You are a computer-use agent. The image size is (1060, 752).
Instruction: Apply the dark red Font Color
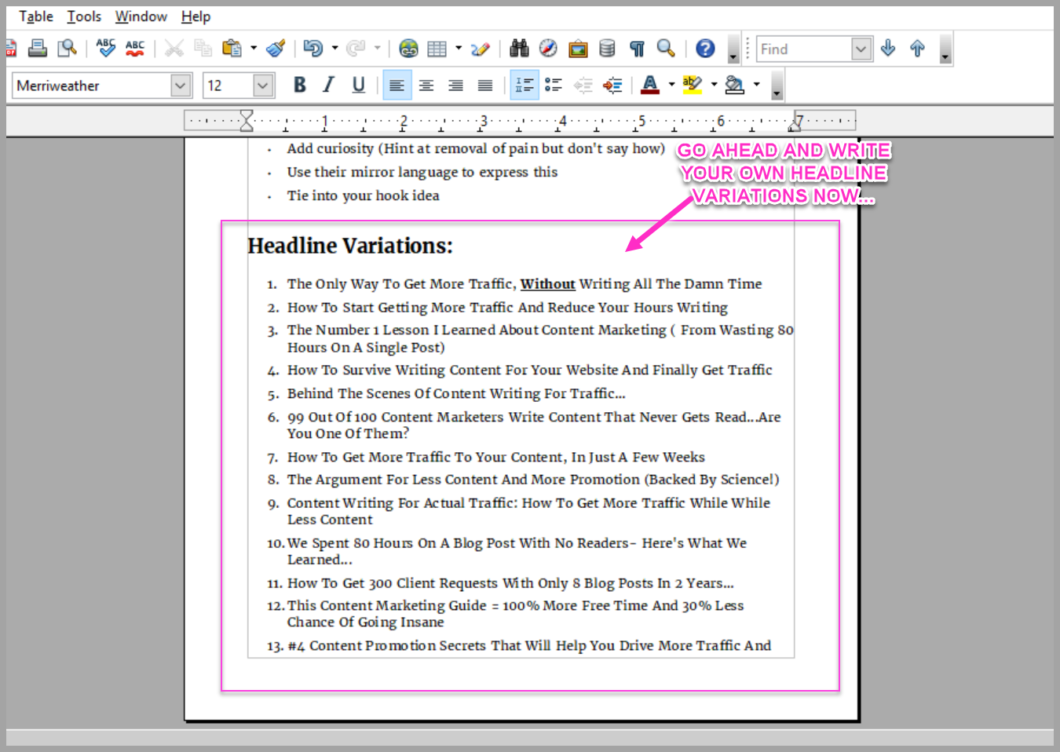coord(650,85)
